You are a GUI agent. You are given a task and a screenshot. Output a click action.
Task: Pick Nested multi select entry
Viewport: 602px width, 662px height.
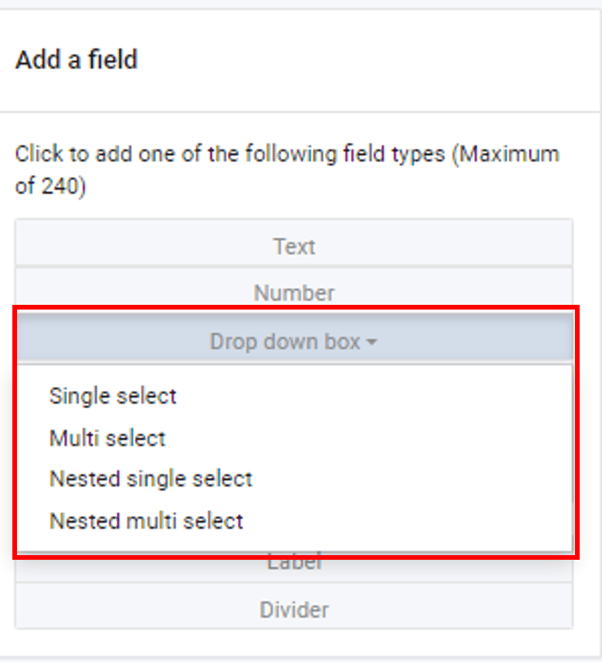(147, 521)
